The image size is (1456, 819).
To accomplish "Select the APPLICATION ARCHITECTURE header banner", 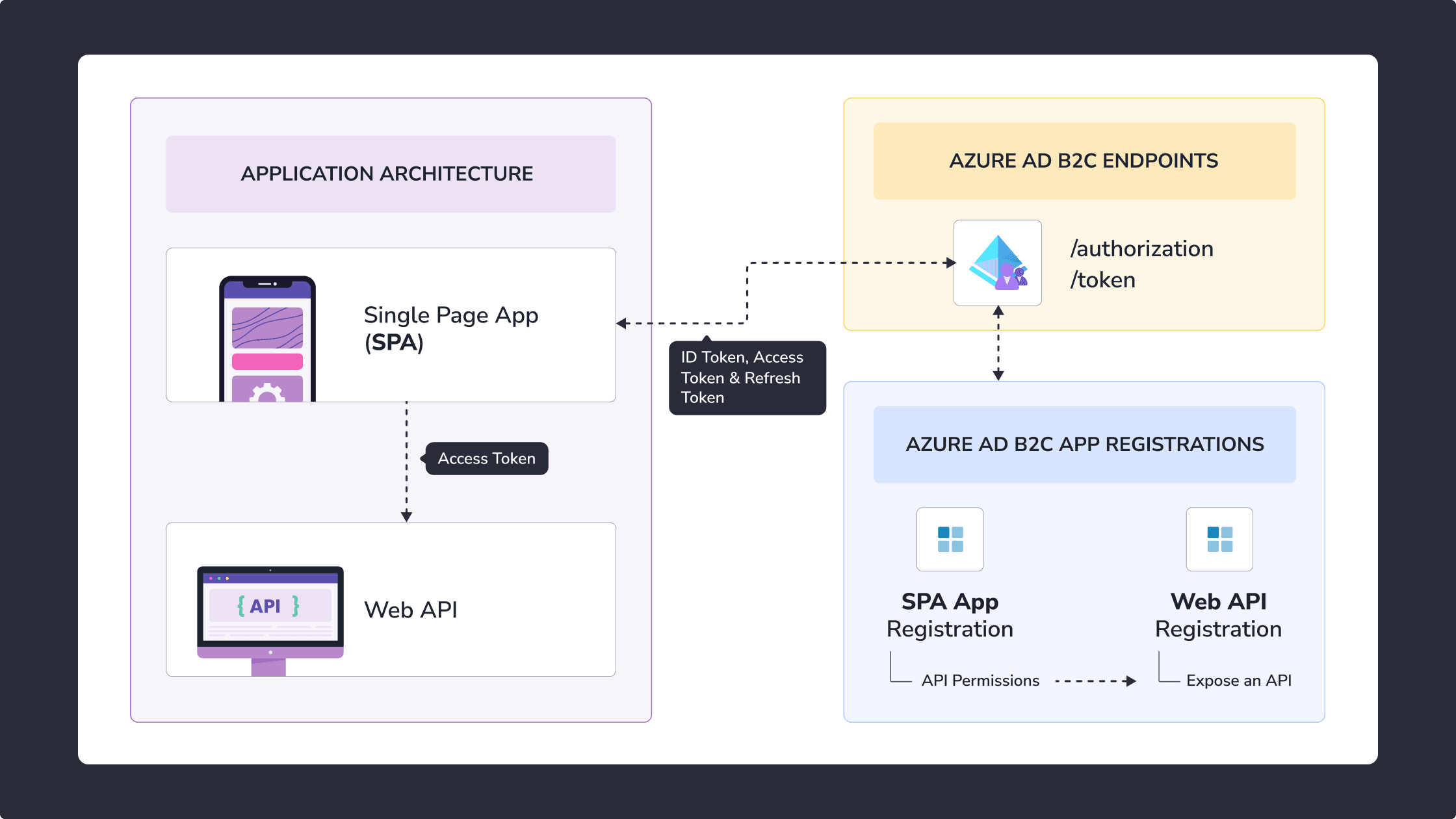I will coord(391,174).
